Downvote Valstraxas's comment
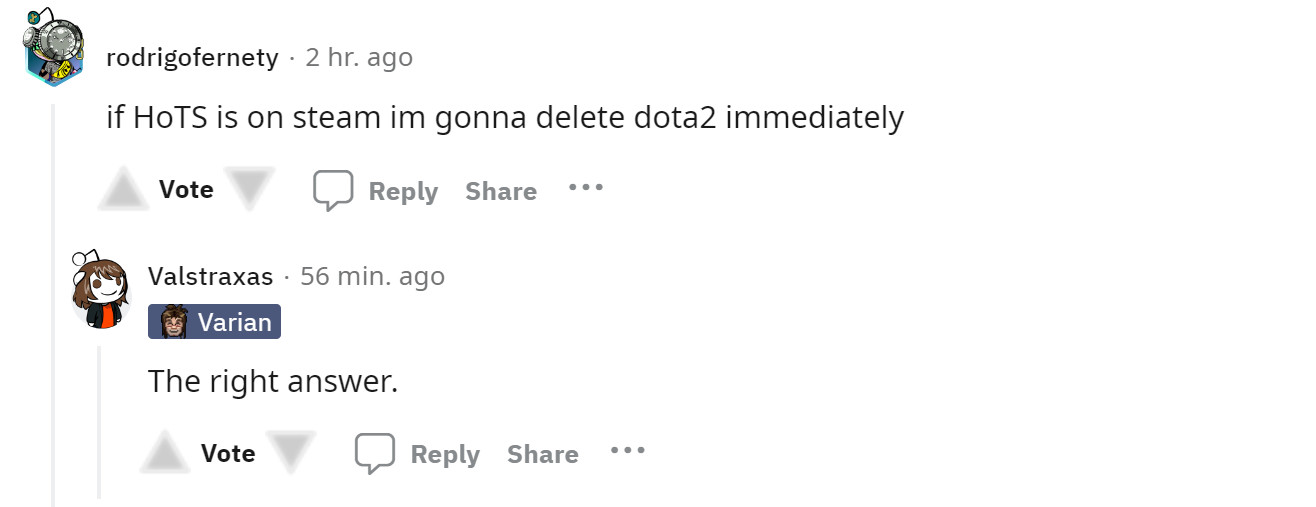This screenshot has height=507, width=1316. click(x=291, y=453)
